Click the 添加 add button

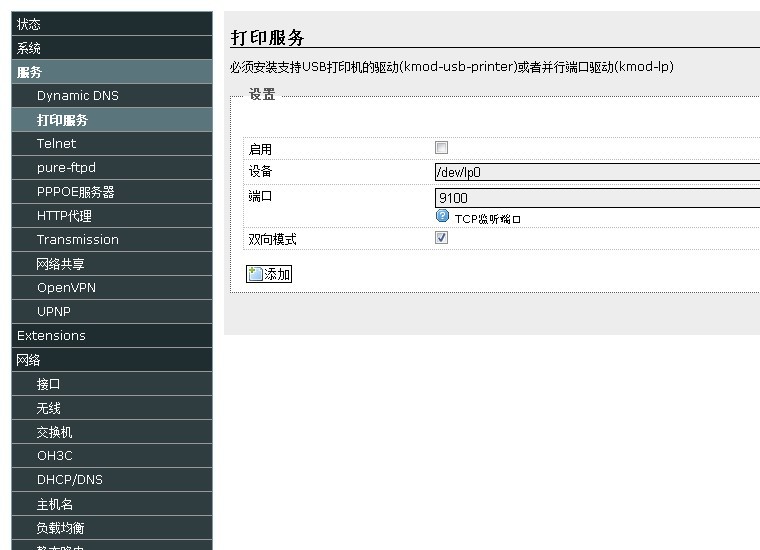269,274
